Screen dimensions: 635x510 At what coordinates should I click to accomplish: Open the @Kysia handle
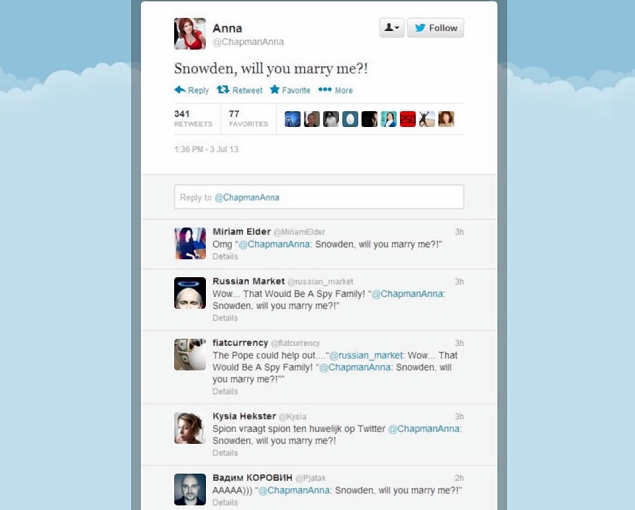point(292,416)
